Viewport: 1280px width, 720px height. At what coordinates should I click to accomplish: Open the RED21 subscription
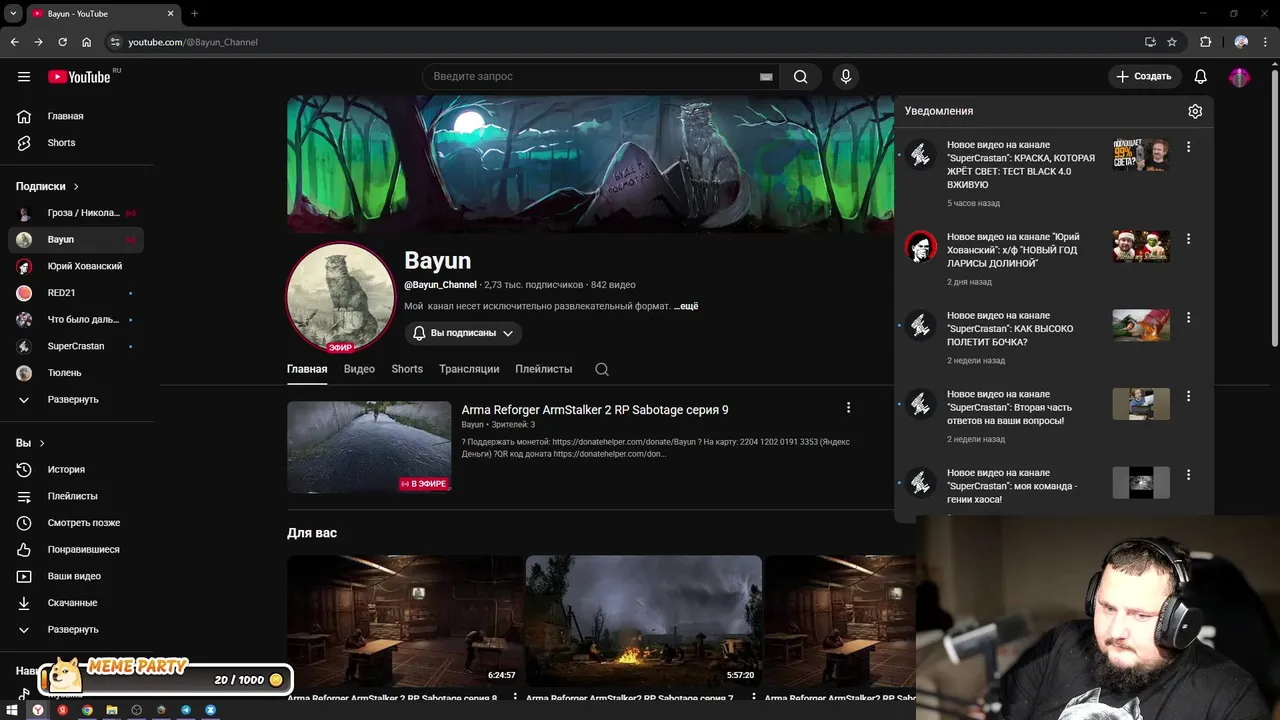tap(76, 293)
